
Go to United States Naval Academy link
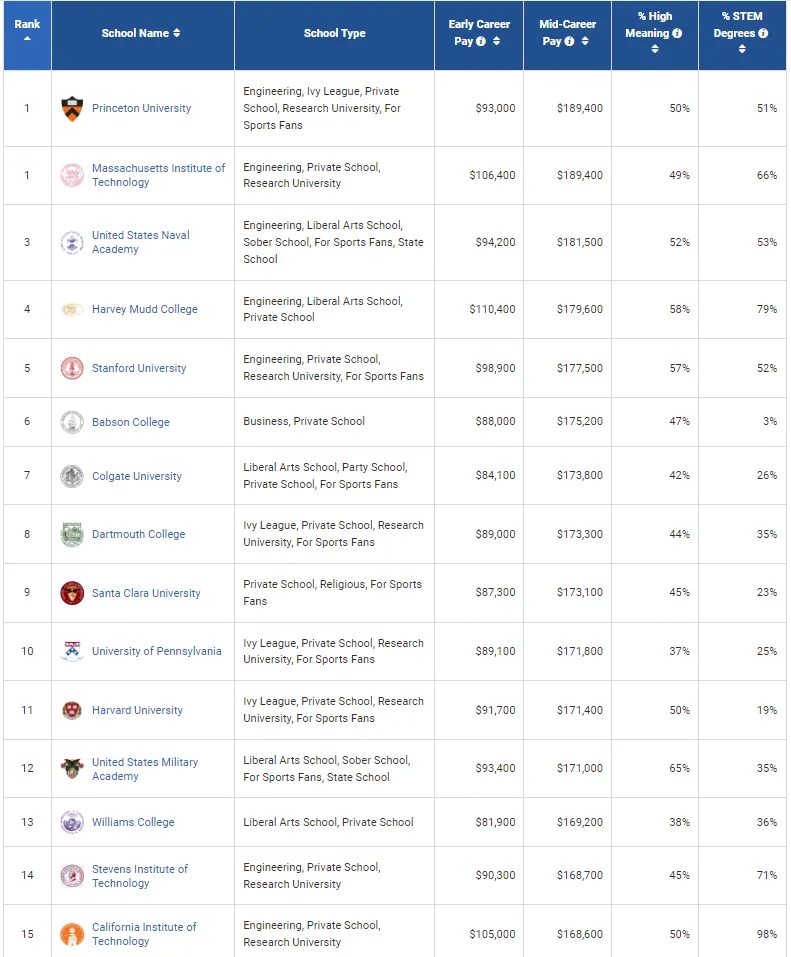(x=140, y=242)
